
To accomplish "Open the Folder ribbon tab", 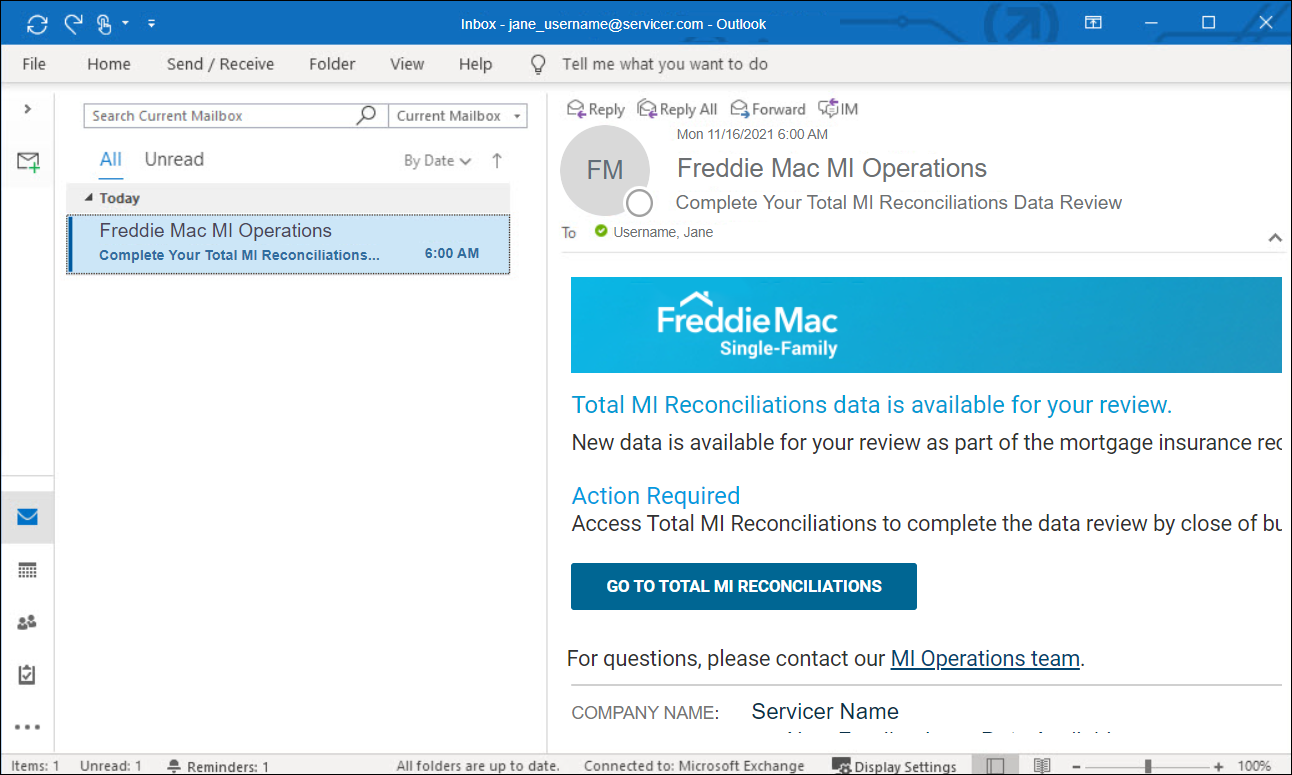I will pos(332,64).
